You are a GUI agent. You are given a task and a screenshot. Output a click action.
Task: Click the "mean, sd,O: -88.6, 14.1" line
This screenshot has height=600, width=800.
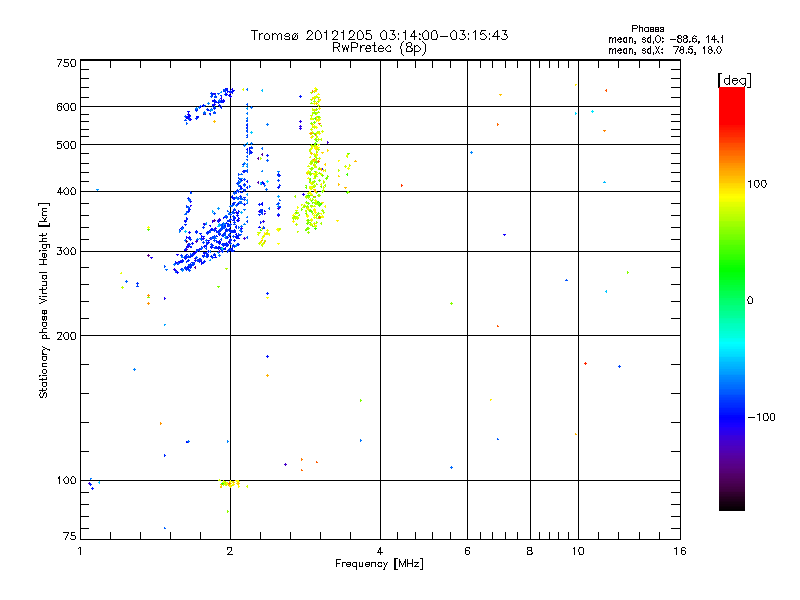[x=666, y=39]
